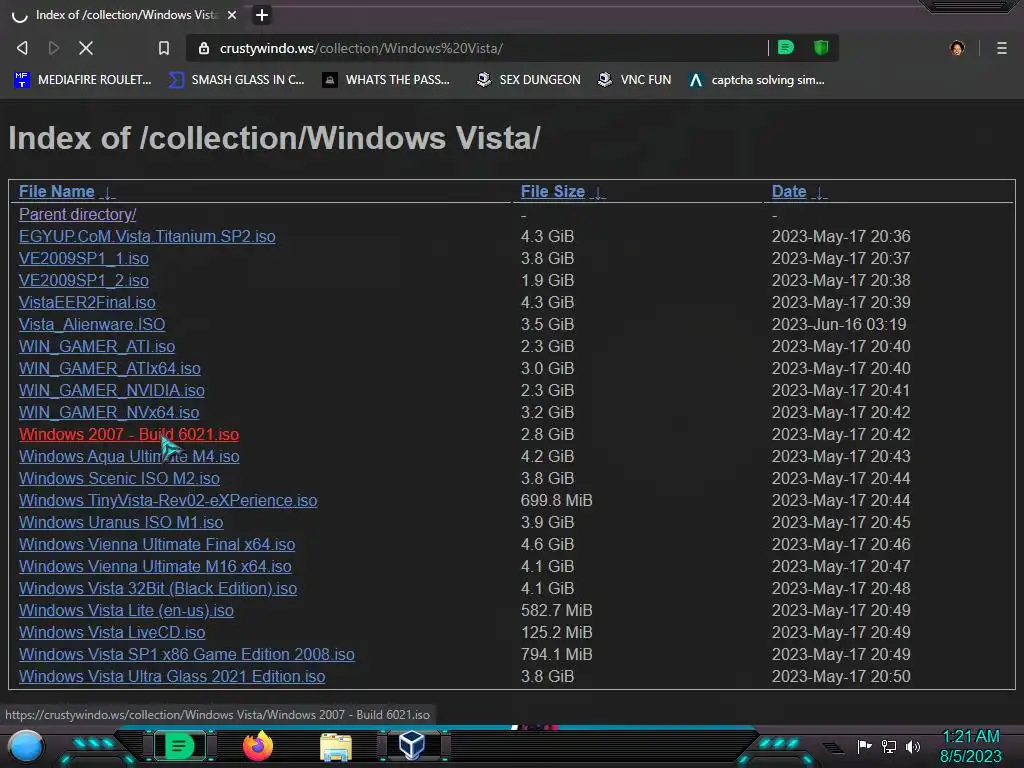Image resolution: width=1024 pixels, height=768 pixels.
Task: Open the Start orb on the taskbar
Action: pyautogui.click(x=26, y=747)
